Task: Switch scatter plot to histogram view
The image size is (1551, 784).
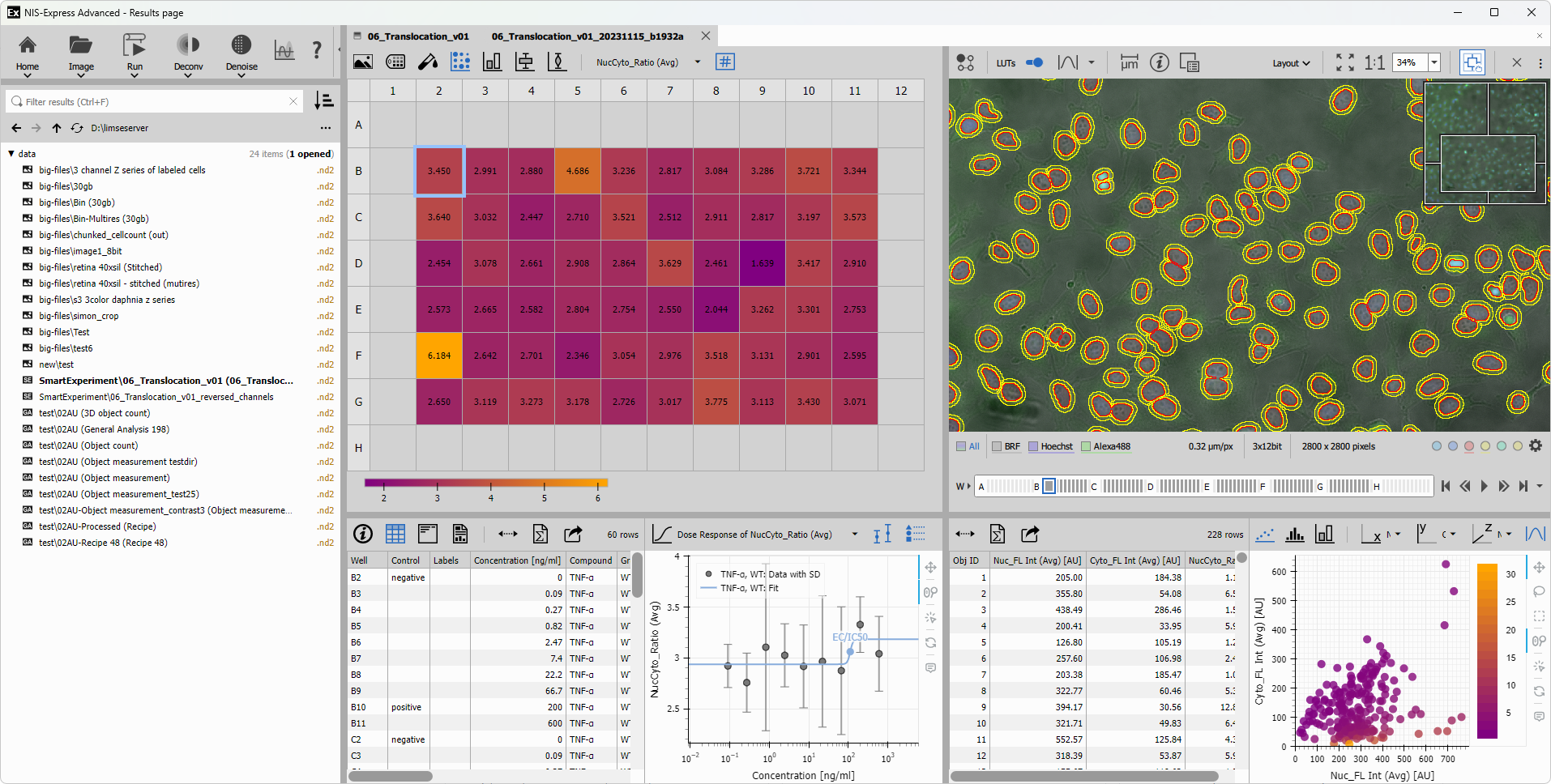Action: pos(1295,535)
